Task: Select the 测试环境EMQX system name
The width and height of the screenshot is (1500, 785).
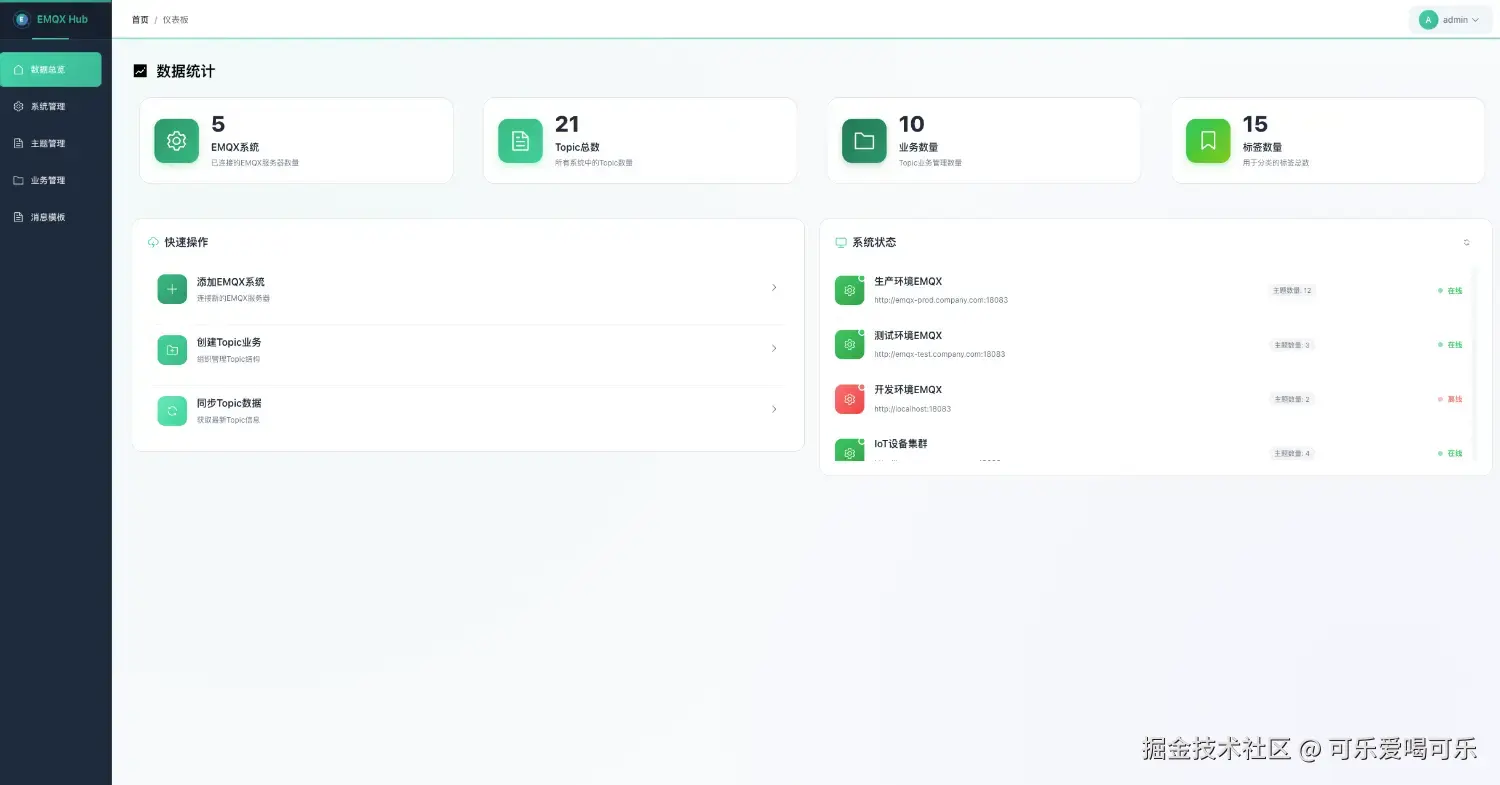Action: 908,336
